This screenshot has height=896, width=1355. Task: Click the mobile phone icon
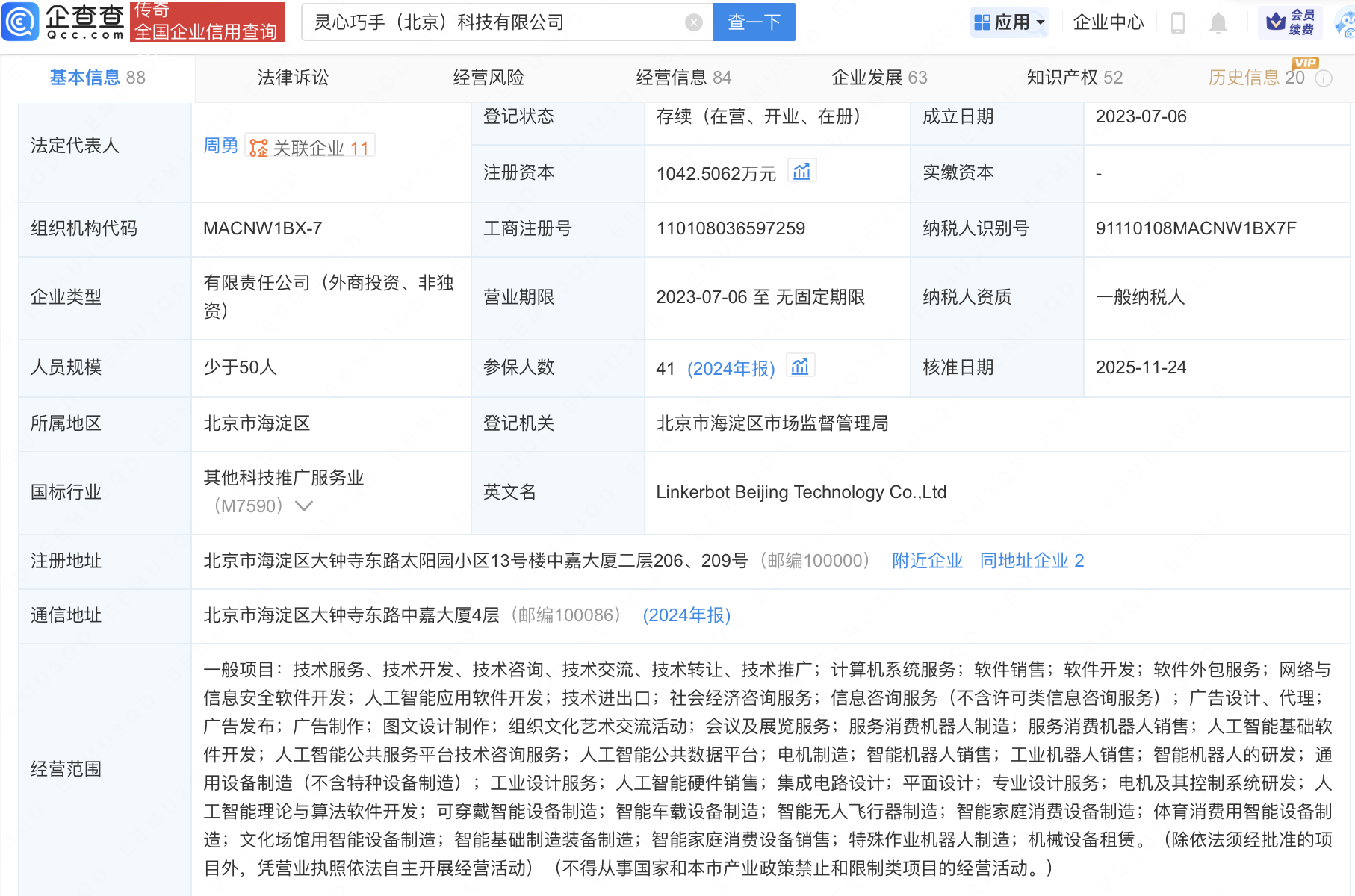(1178, 23)
